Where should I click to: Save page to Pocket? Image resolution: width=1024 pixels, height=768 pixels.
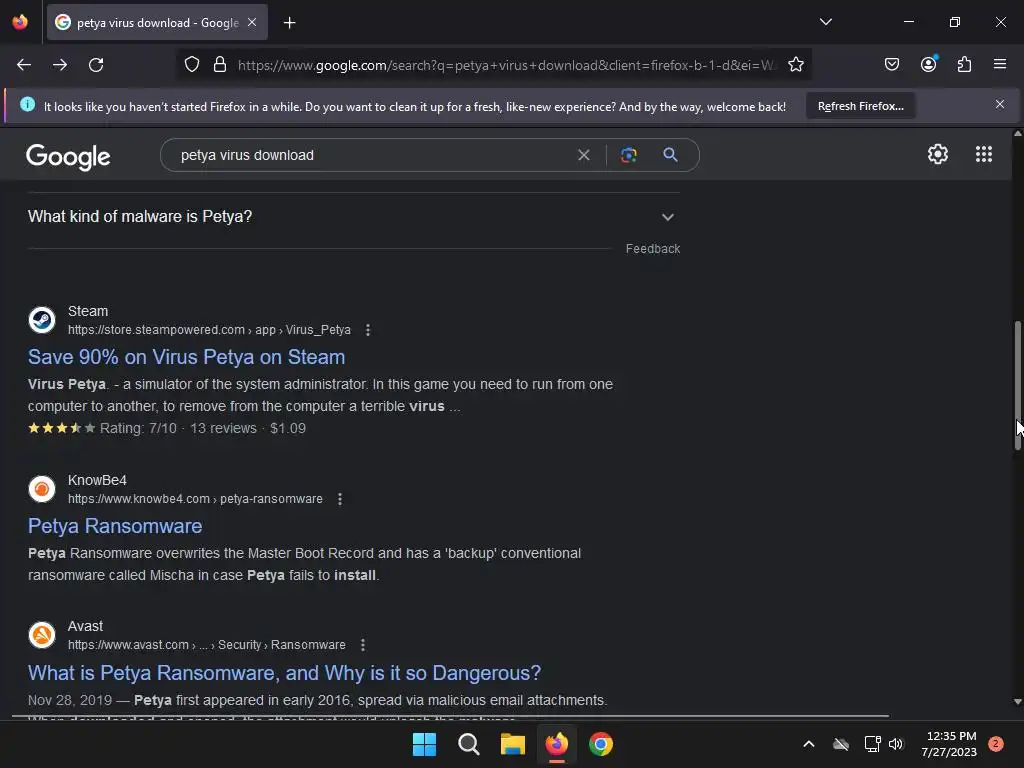pyautogui.click(x=891, y=64)
